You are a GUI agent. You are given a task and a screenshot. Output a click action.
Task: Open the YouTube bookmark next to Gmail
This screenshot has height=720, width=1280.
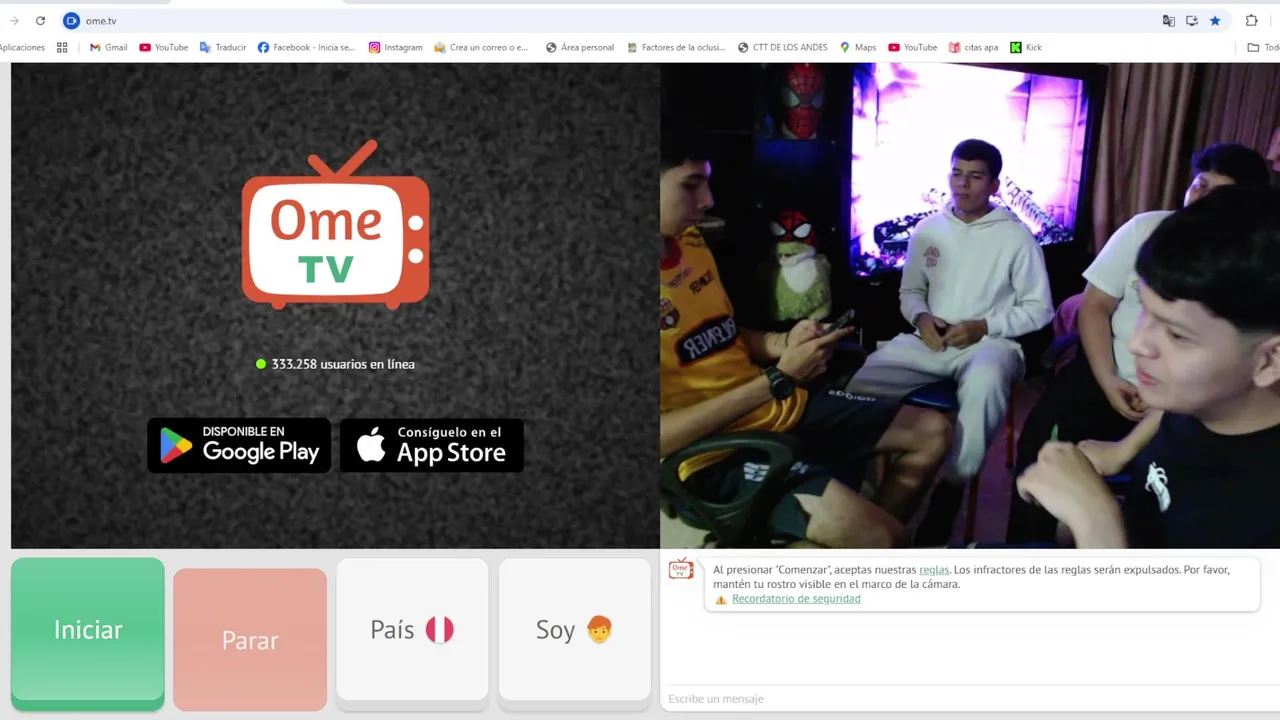click(x=164, y=47)
